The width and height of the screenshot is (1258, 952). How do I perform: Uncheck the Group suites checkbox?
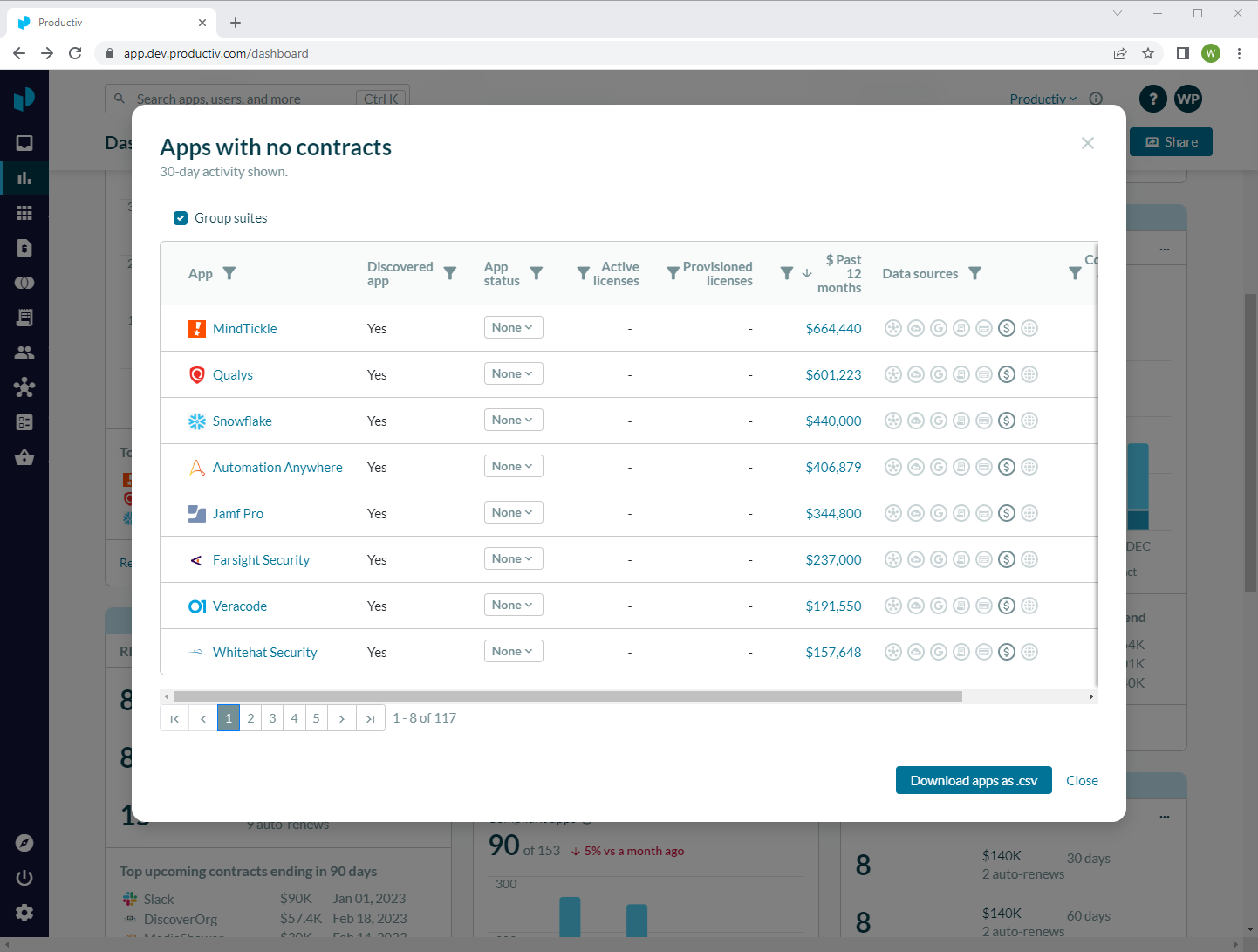[x=181, y=218]
